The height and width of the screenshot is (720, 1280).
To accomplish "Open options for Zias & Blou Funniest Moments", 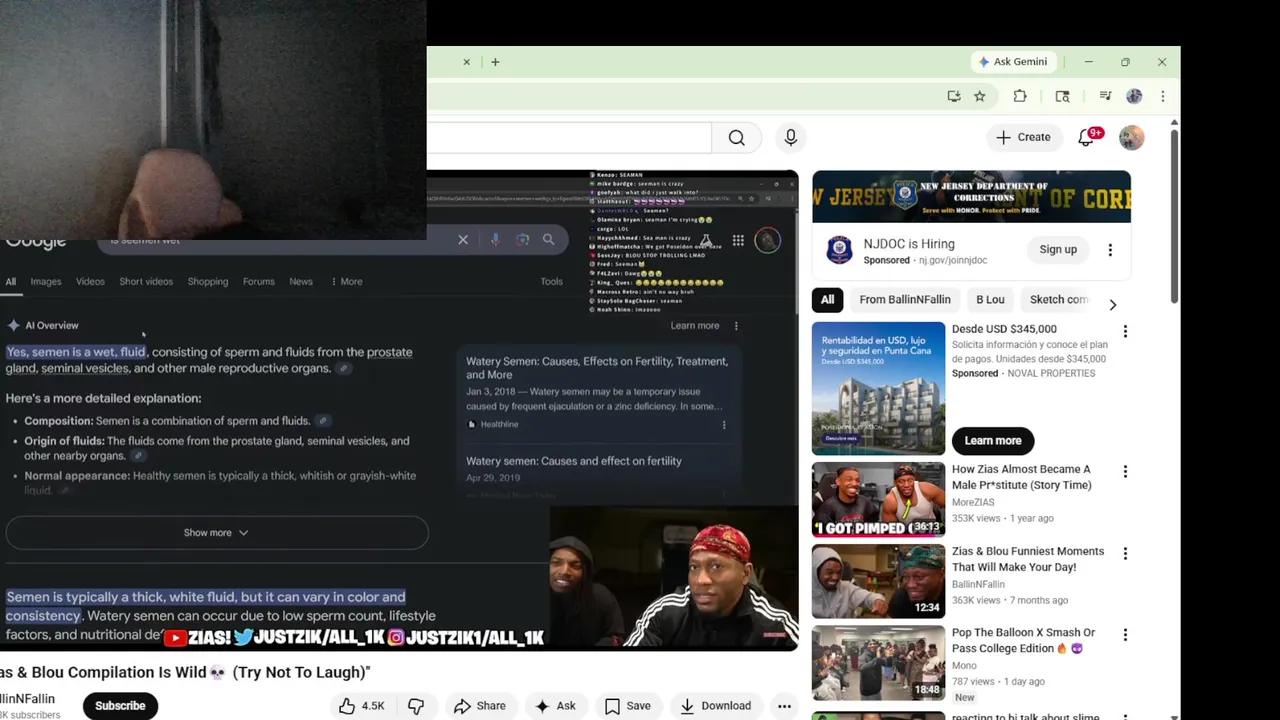I will 1125,553.
